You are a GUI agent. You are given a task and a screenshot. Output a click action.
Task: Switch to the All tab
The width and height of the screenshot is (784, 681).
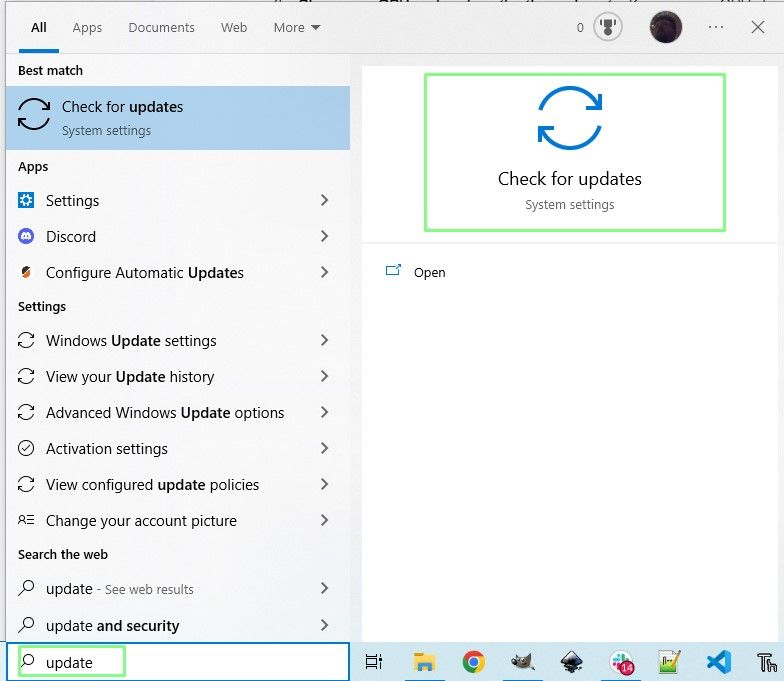pyautogui.click(x=38, y=28)
